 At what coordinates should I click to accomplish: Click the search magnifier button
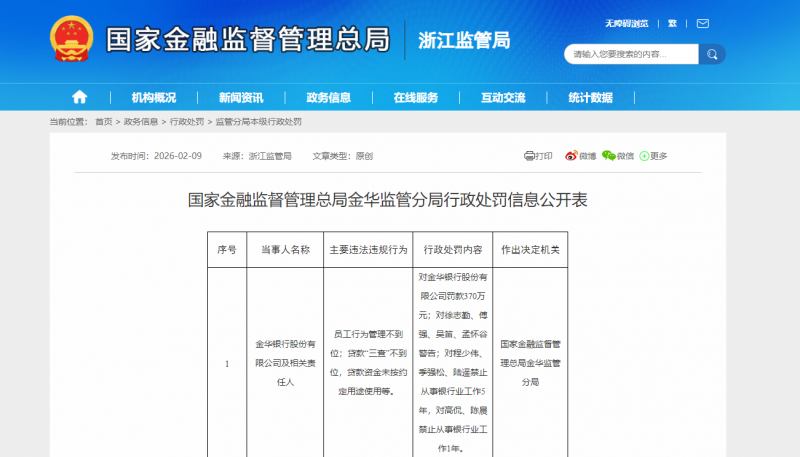point(712,54)
